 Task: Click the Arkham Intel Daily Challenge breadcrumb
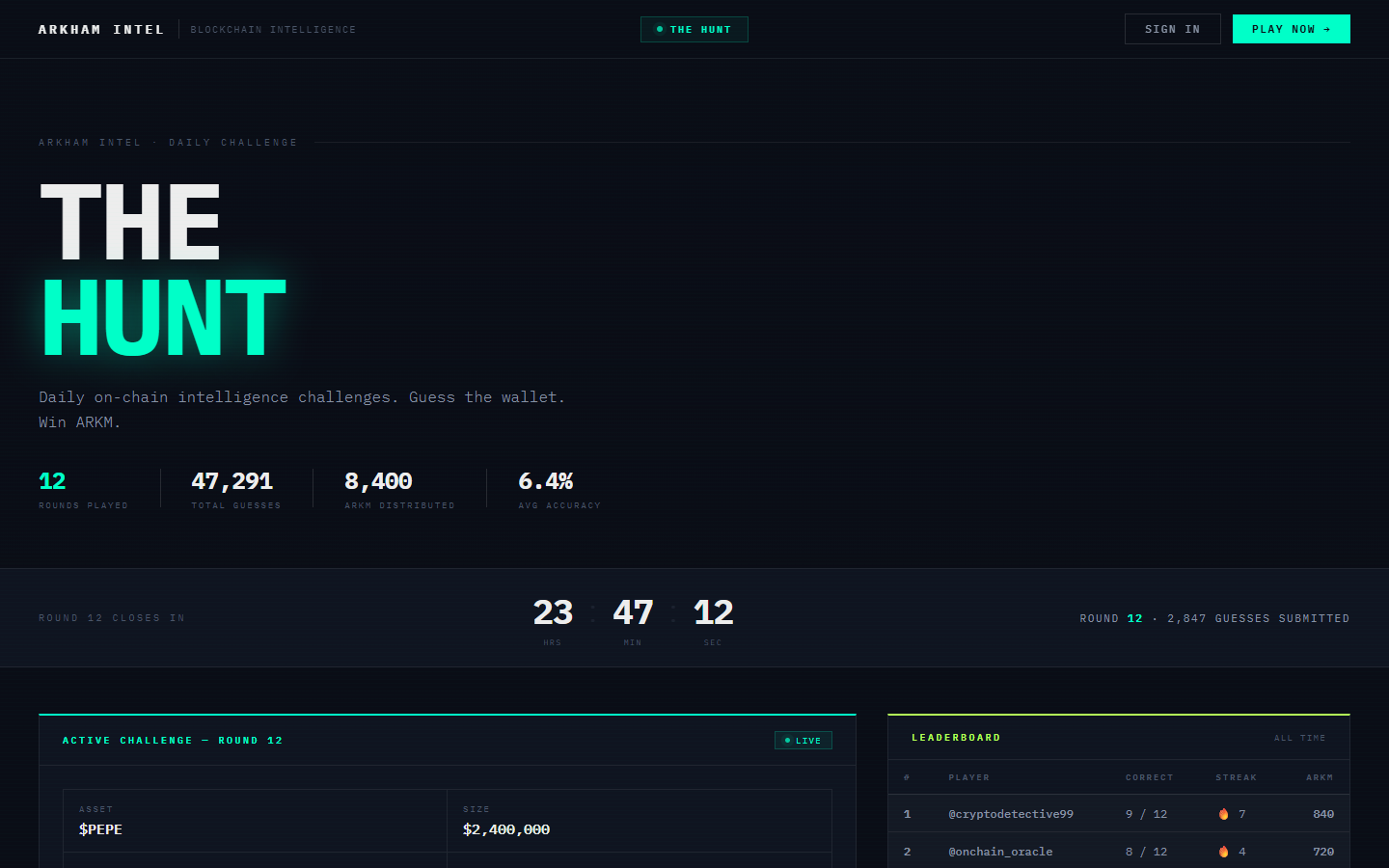[x=168, y=143]
